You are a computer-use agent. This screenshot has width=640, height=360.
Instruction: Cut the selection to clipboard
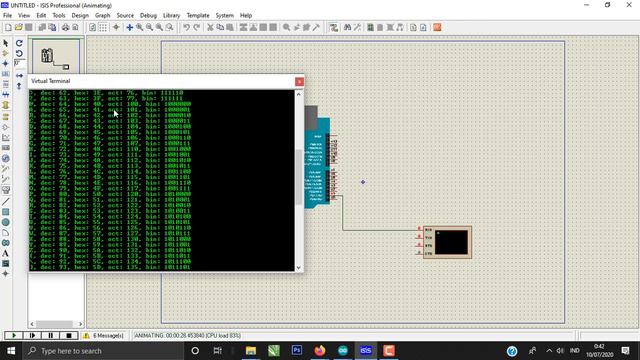(x=210, y=27)
